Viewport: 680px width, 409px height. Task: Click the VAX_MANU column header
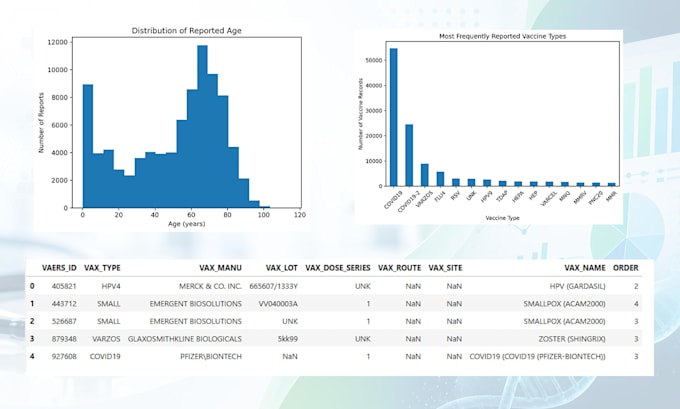pos(220,268)
